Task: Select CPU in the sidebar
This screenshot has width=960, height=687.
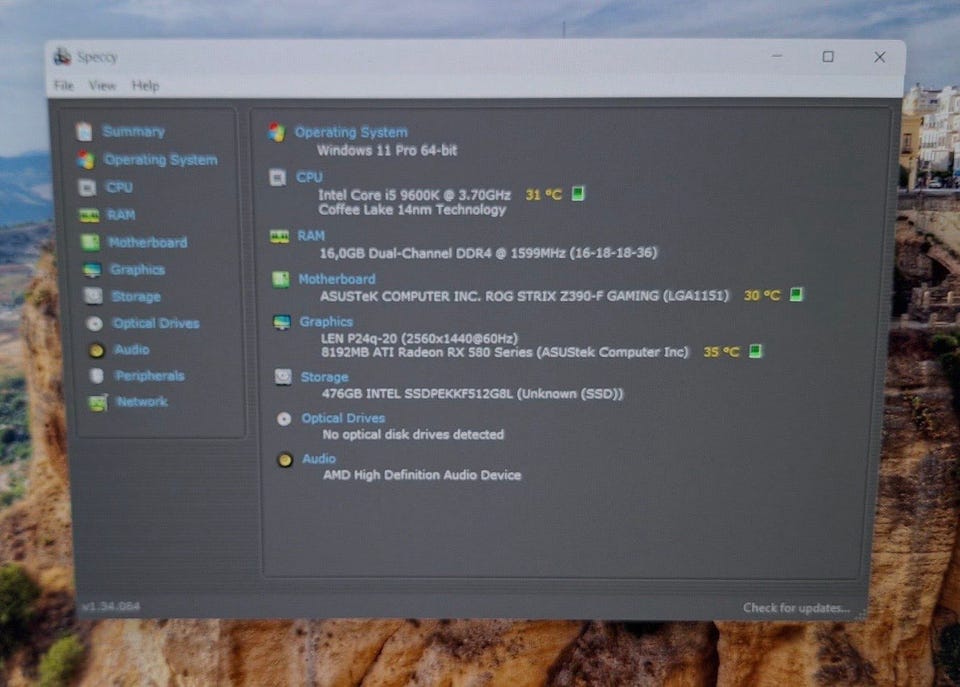Action: point(119,187)
